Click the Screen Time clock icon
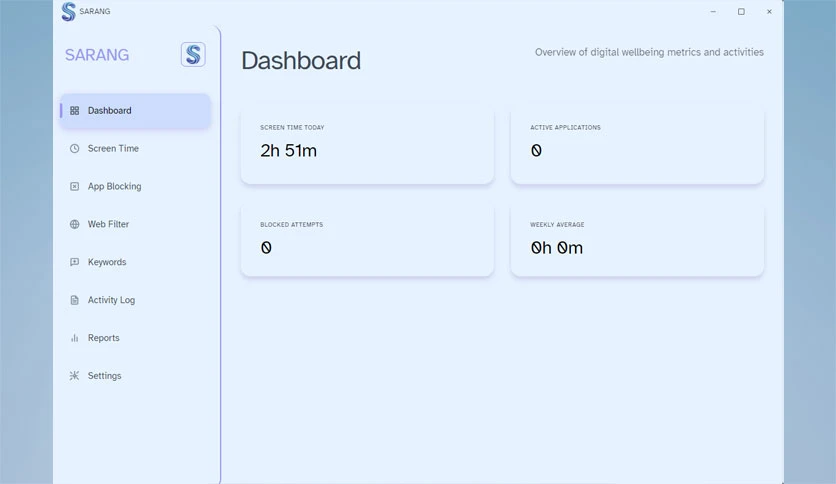 [75, 148]
